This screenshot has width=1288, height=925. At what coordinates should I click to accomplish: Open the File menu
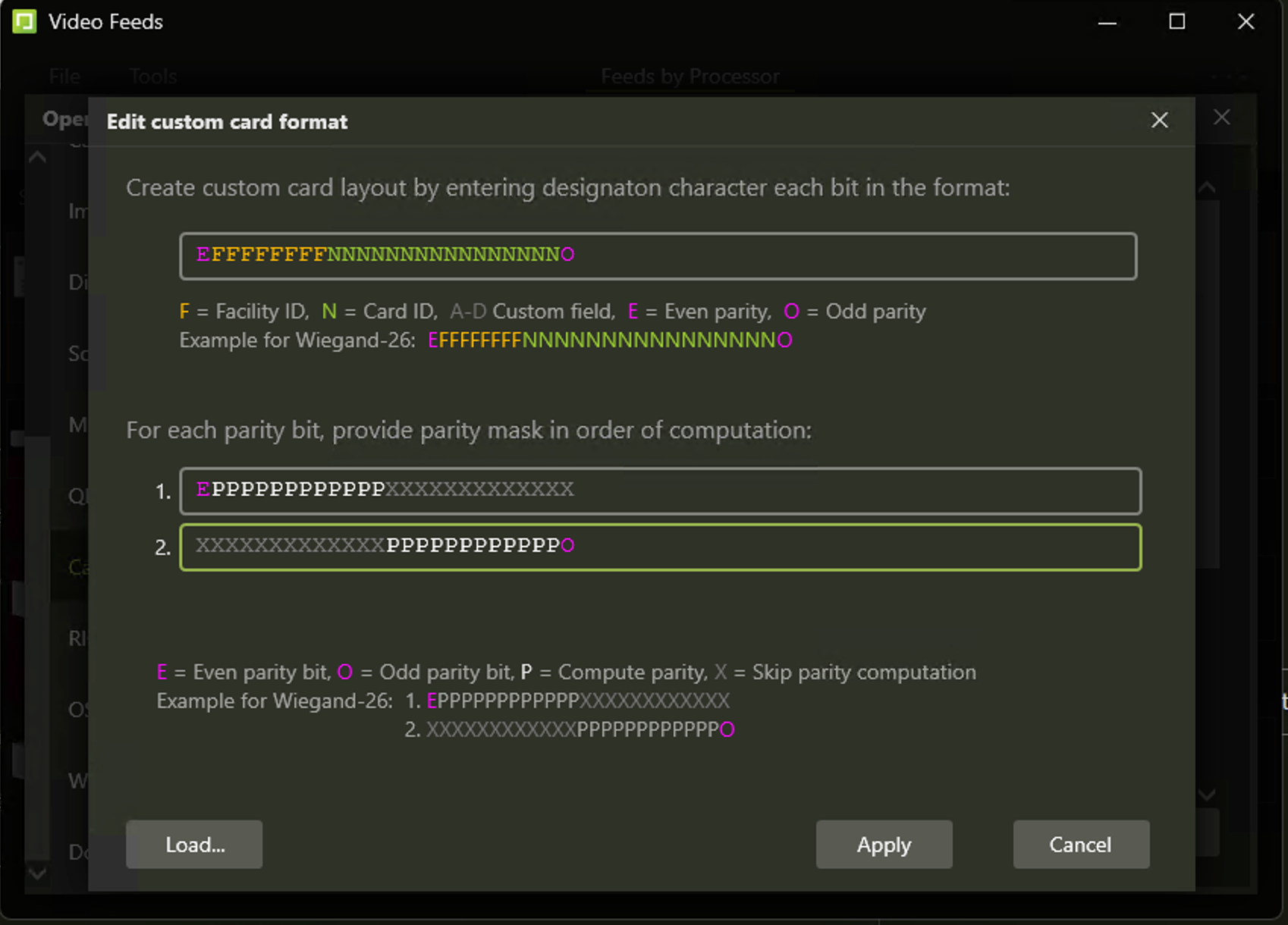pos(64,77)
